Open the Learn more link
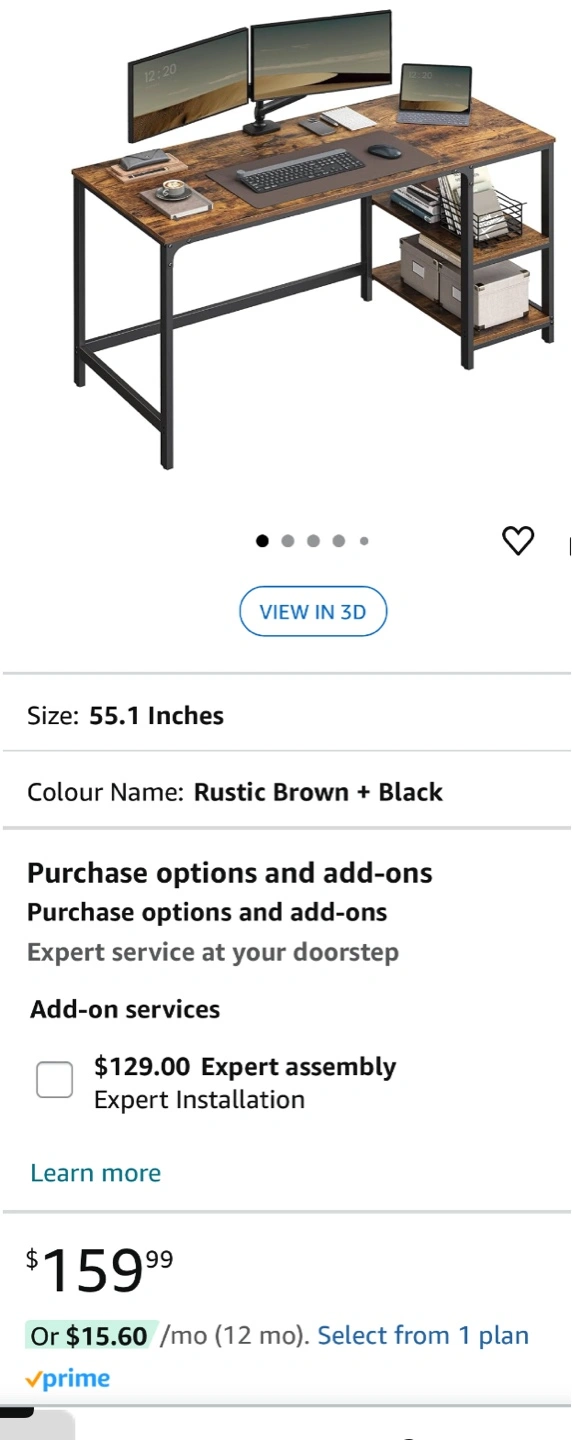Viewport: 572px width, 1440px height. pyautogui.click(x=95, y=1173)
